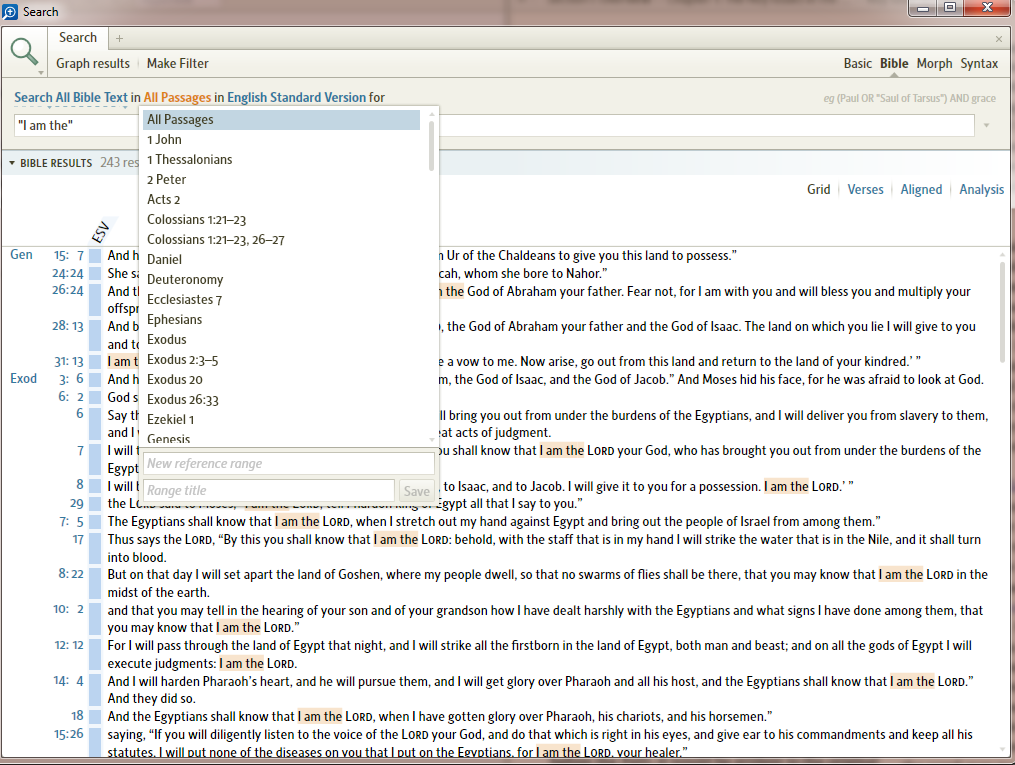1015x765 pixels.
Task: Add a new tab with plus icon
Action: (x=120, y=38)
